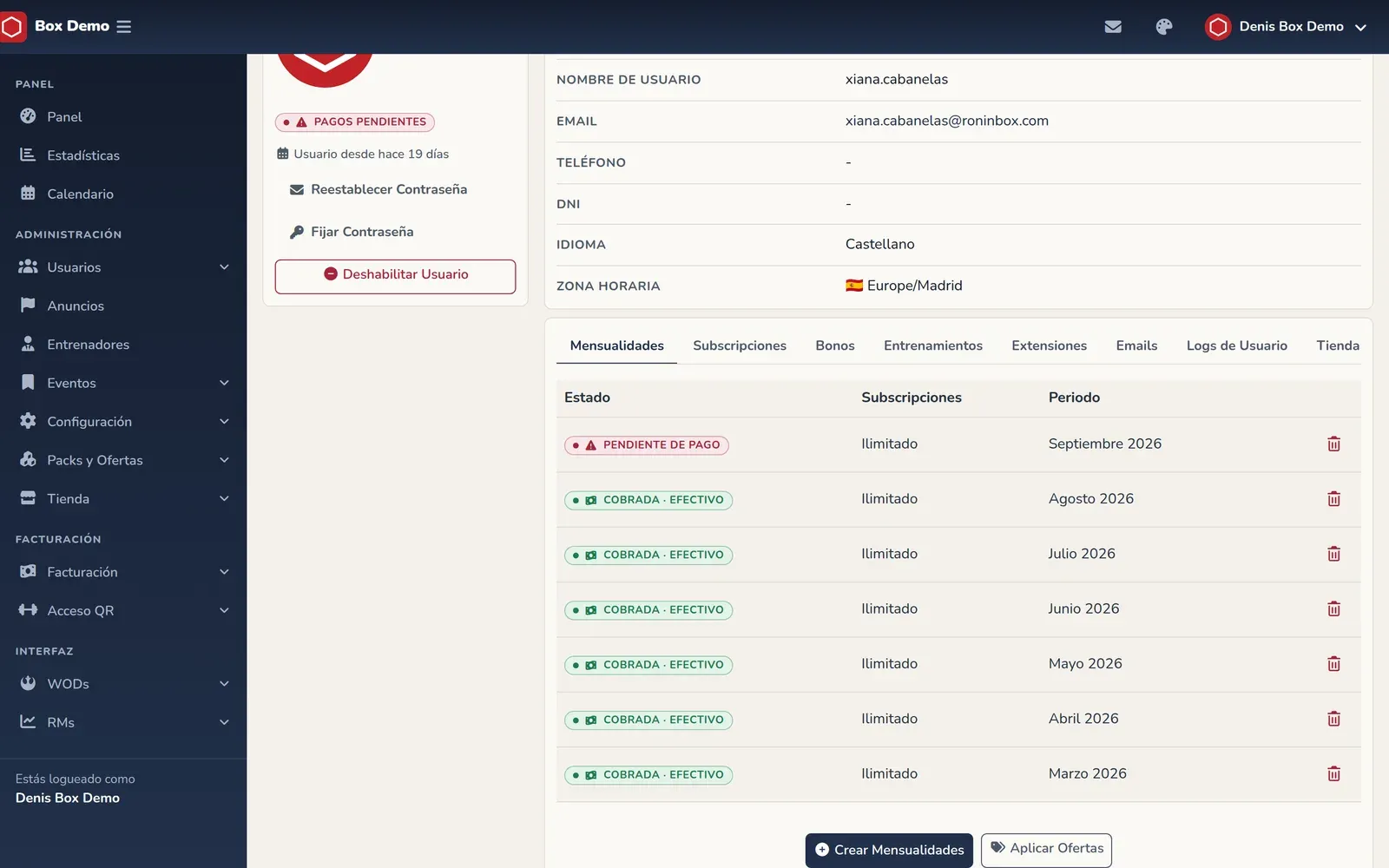Switch to the Subscripciones tab
Screen dimensions: 1389x868
[740, 345]
